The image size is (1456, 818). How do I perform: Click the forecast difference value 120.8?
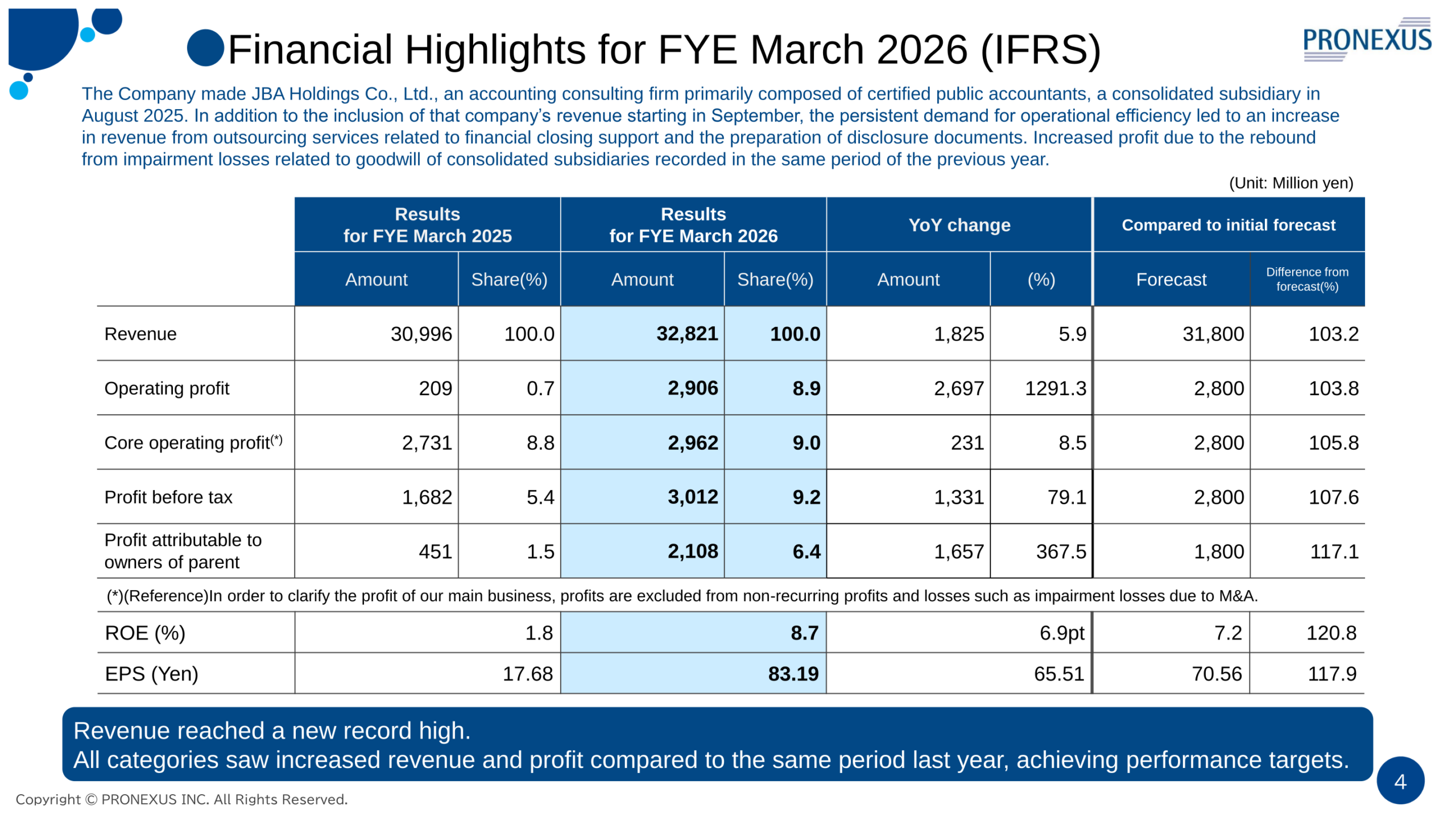point(1331,633)
